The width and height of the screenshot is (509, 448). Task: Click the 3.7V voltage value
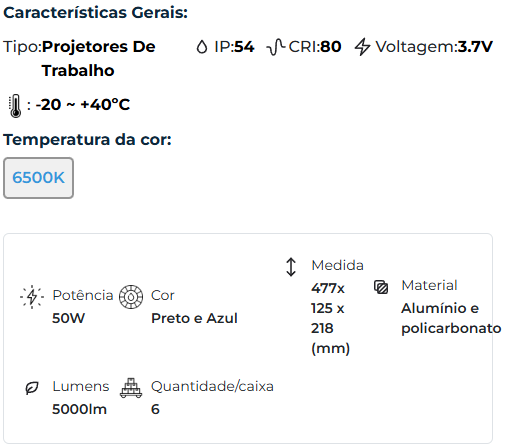pos(475,47)
